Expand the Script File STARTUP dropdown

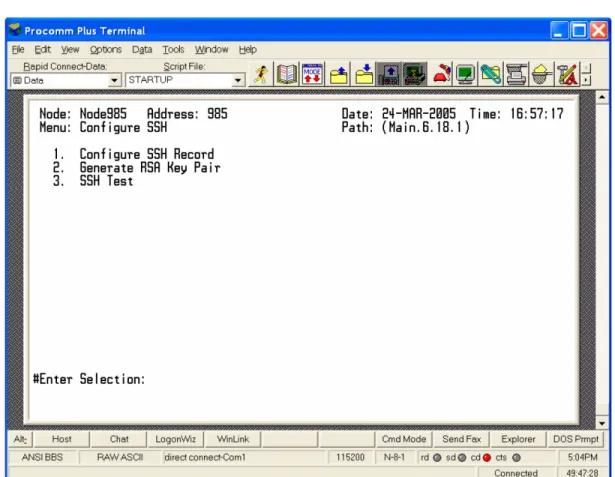(x=237, y=80)
